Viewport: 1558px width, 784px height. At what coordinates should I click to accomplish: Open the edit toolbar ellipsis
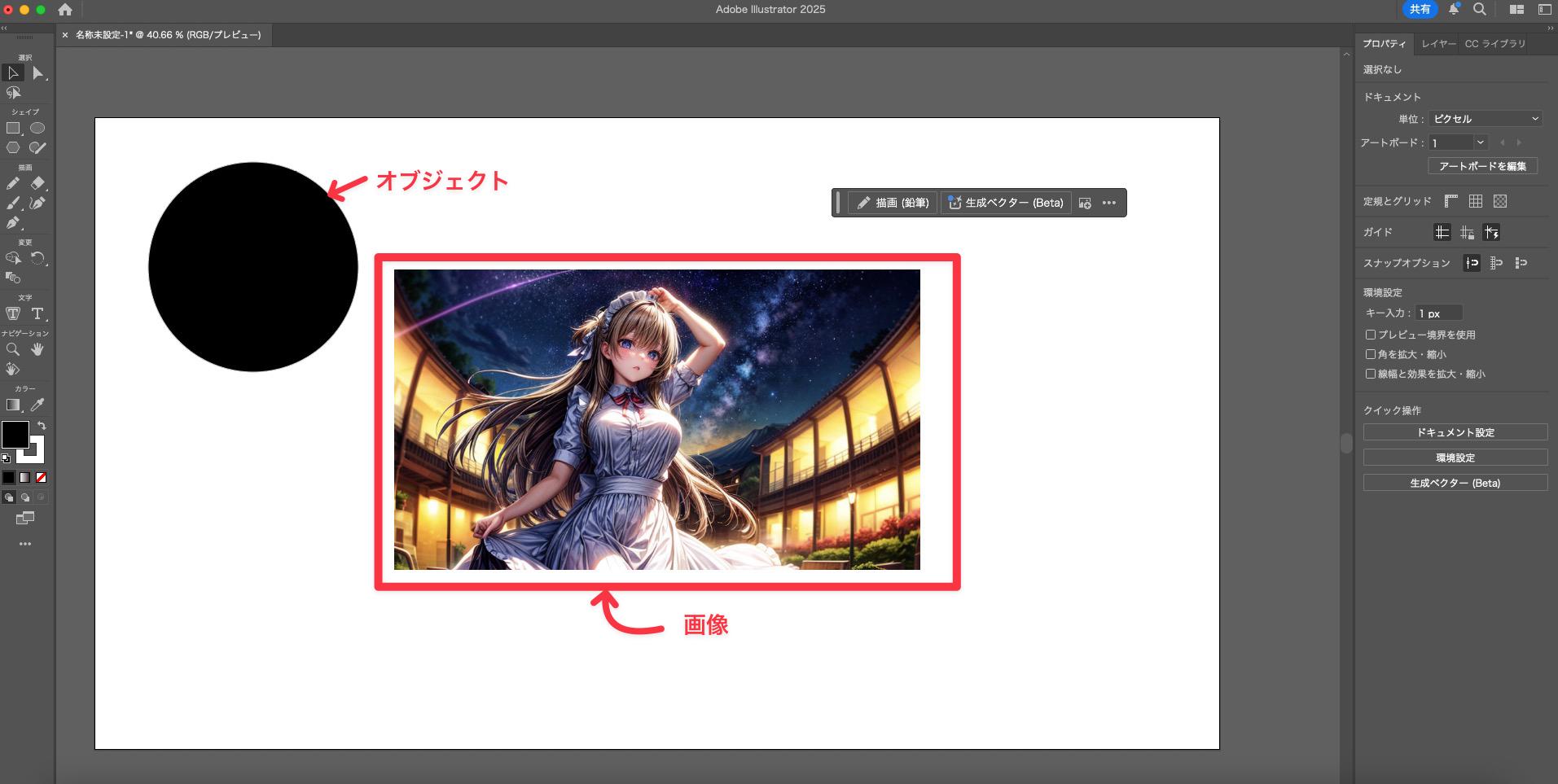coord(25,544)
